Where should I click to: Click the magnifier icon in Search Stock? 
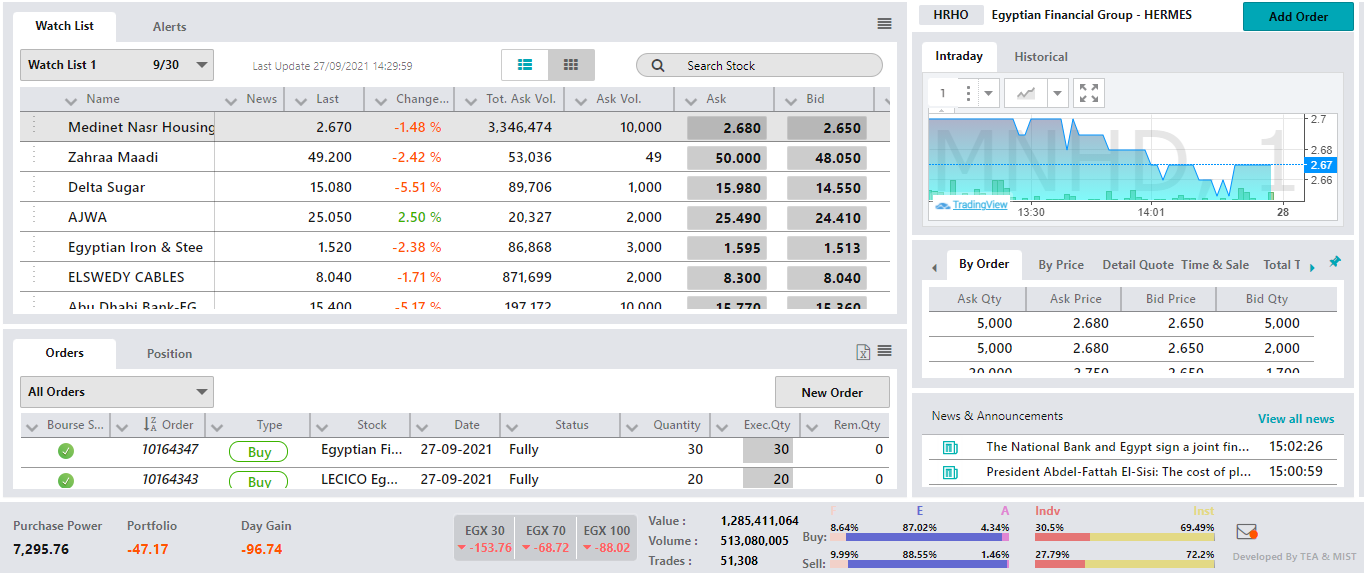click(x=658, y=66)
